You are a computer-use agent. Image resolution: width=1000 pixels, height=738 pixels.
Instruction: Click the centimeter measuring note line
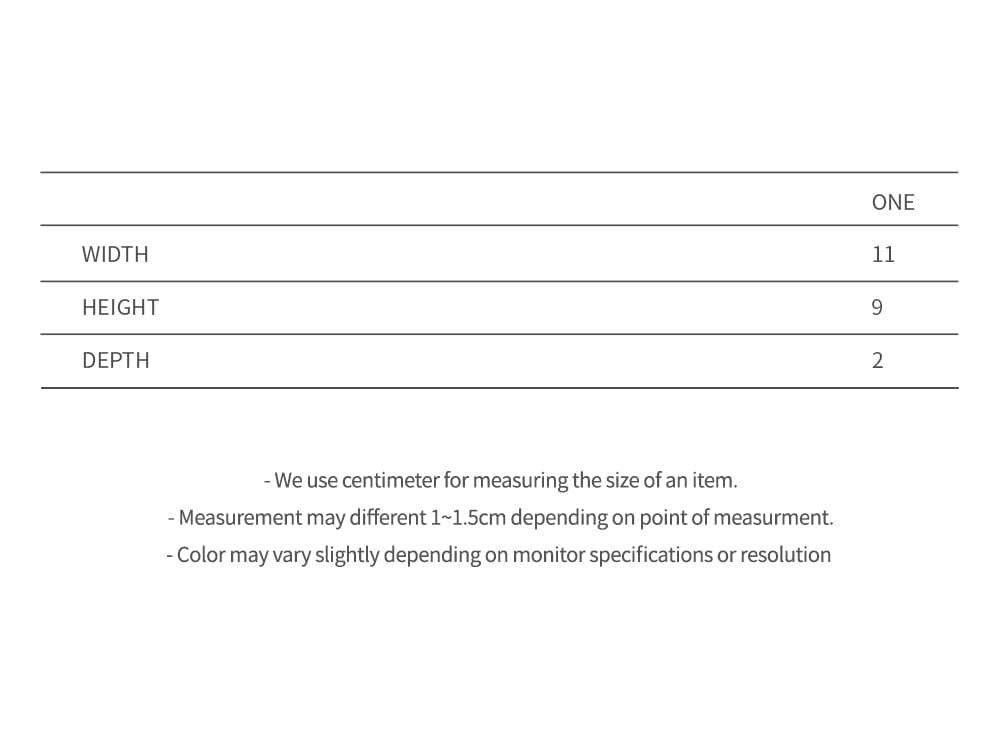click(501, 480)
